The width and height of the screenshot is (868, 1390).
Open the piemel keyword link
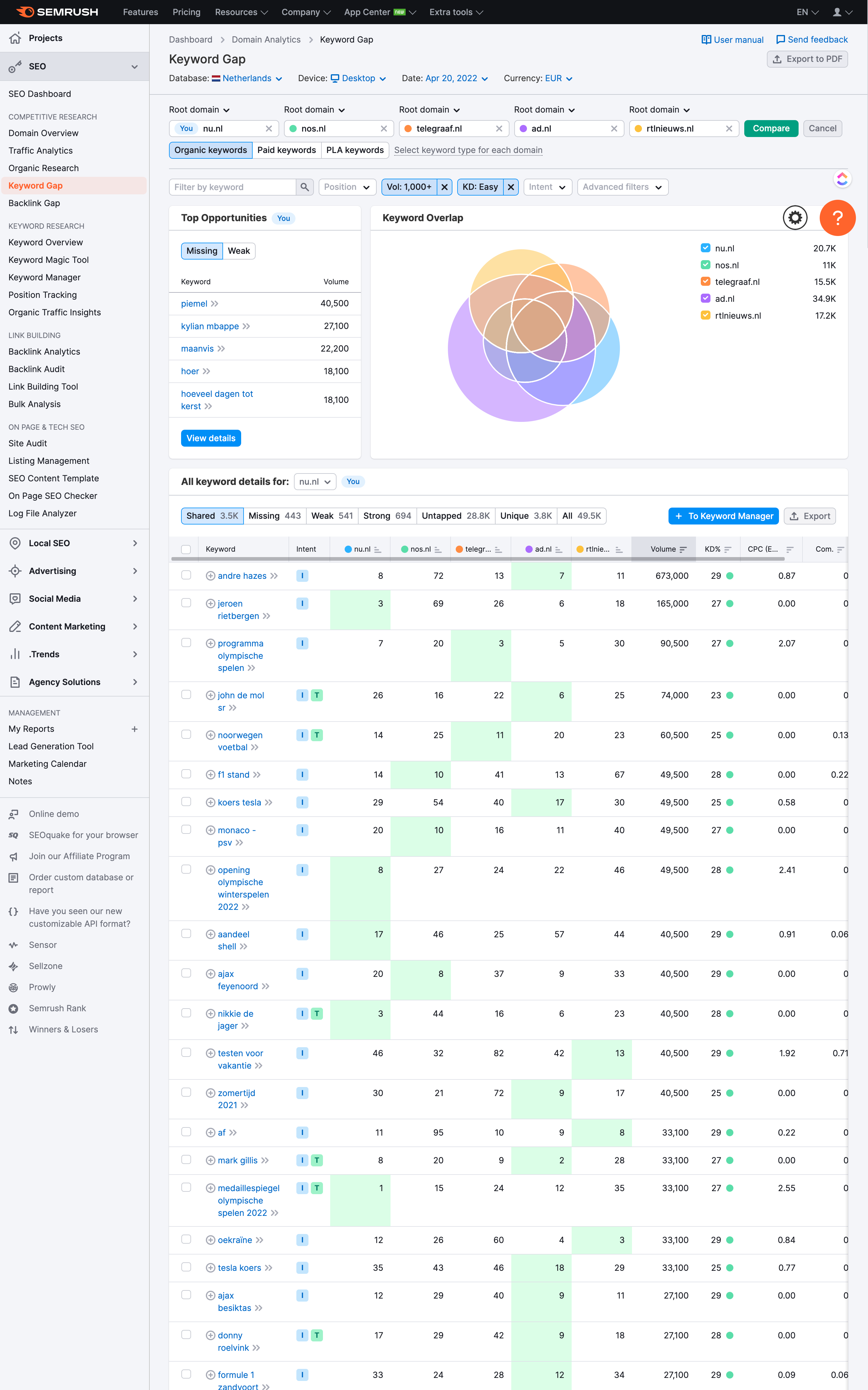[194, 304]
